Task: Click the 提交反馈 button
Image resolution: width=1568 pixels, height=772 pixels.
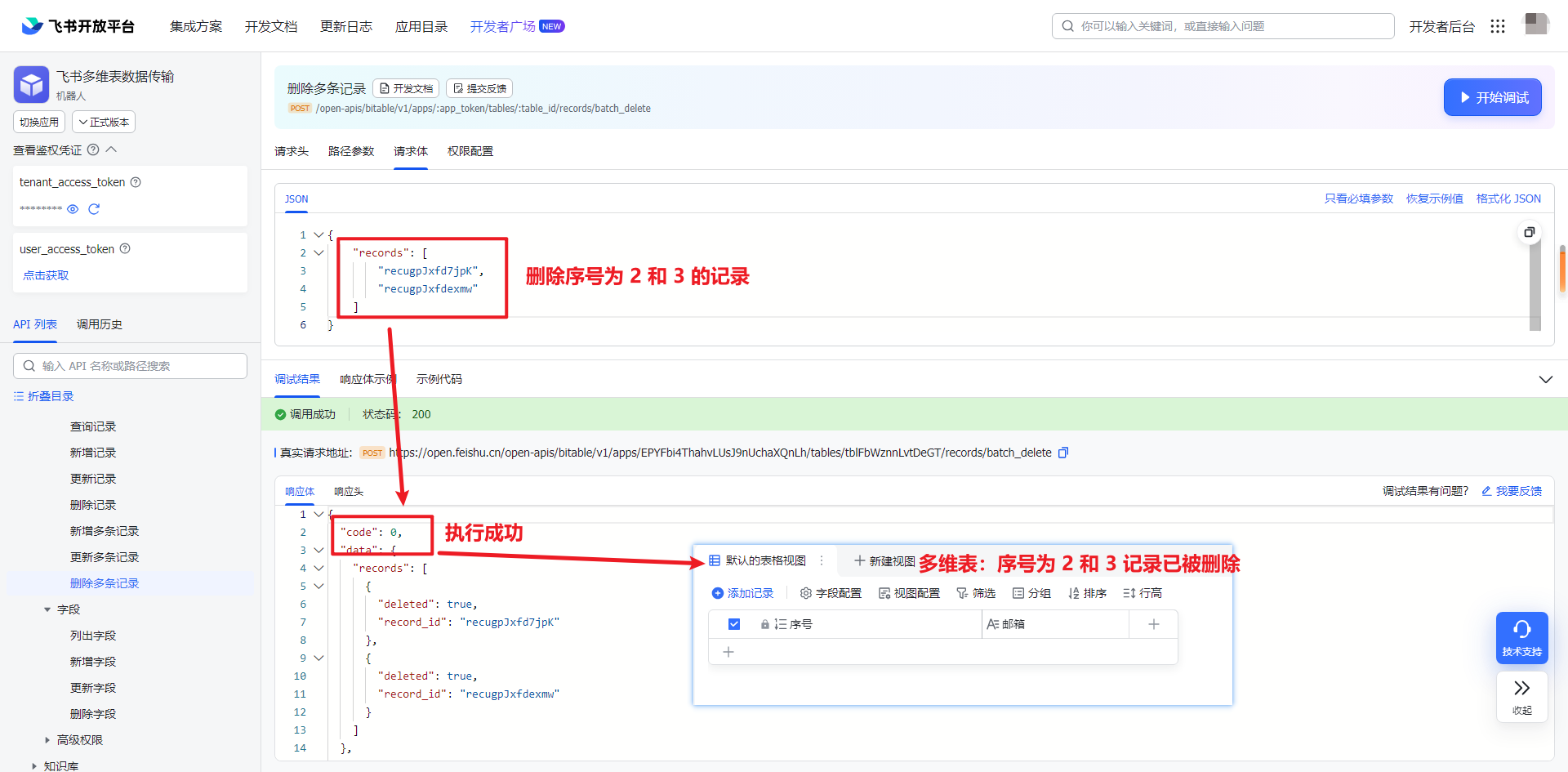Action: point(479,88)
